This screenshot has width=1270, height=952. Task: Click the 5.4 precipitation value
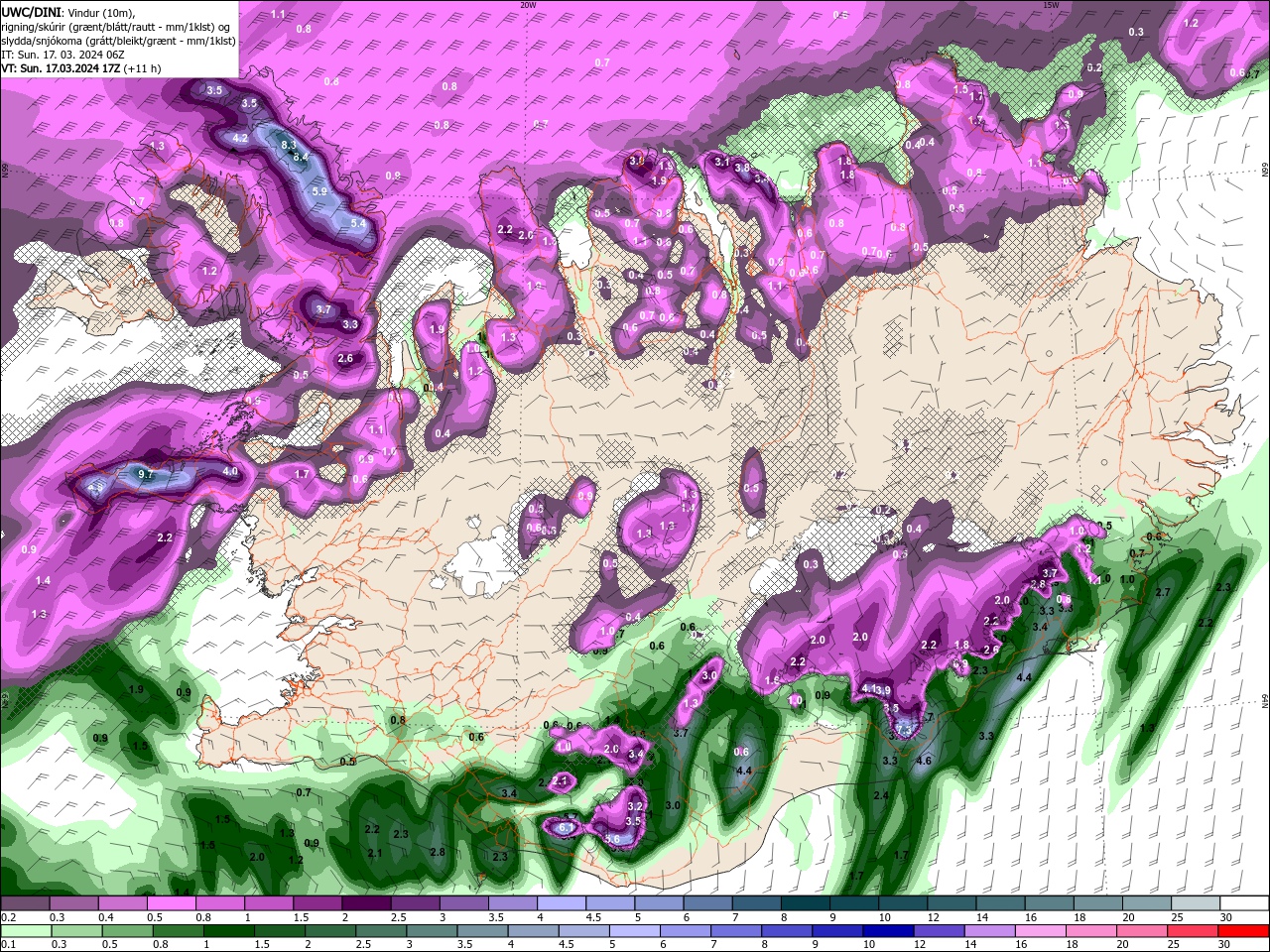pos(358,224)
